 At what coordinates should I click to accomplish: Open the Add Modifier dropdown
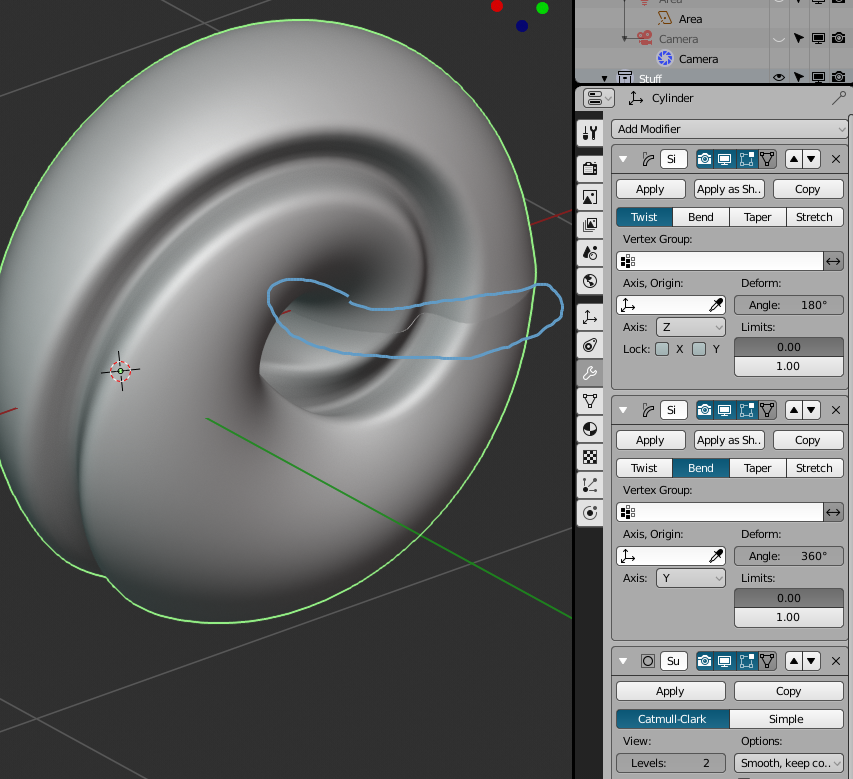click(x=730, y=129)
